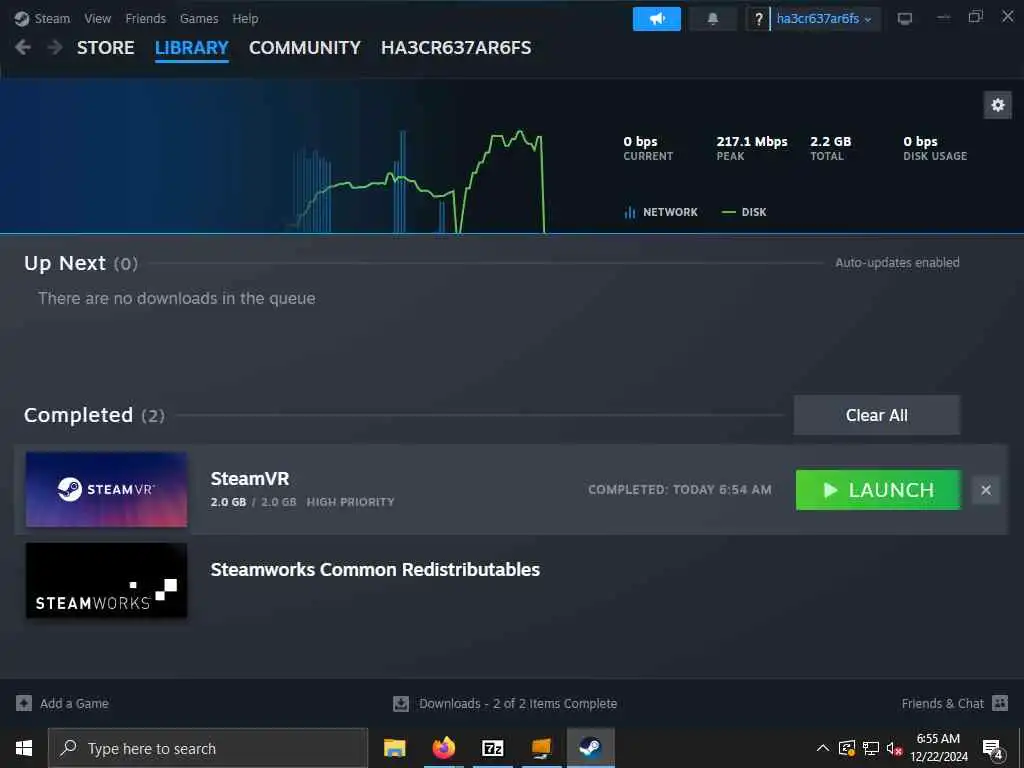Click the Steam taskbar icon
This screenshot has width=1024, height=768.
coord(590,748)
